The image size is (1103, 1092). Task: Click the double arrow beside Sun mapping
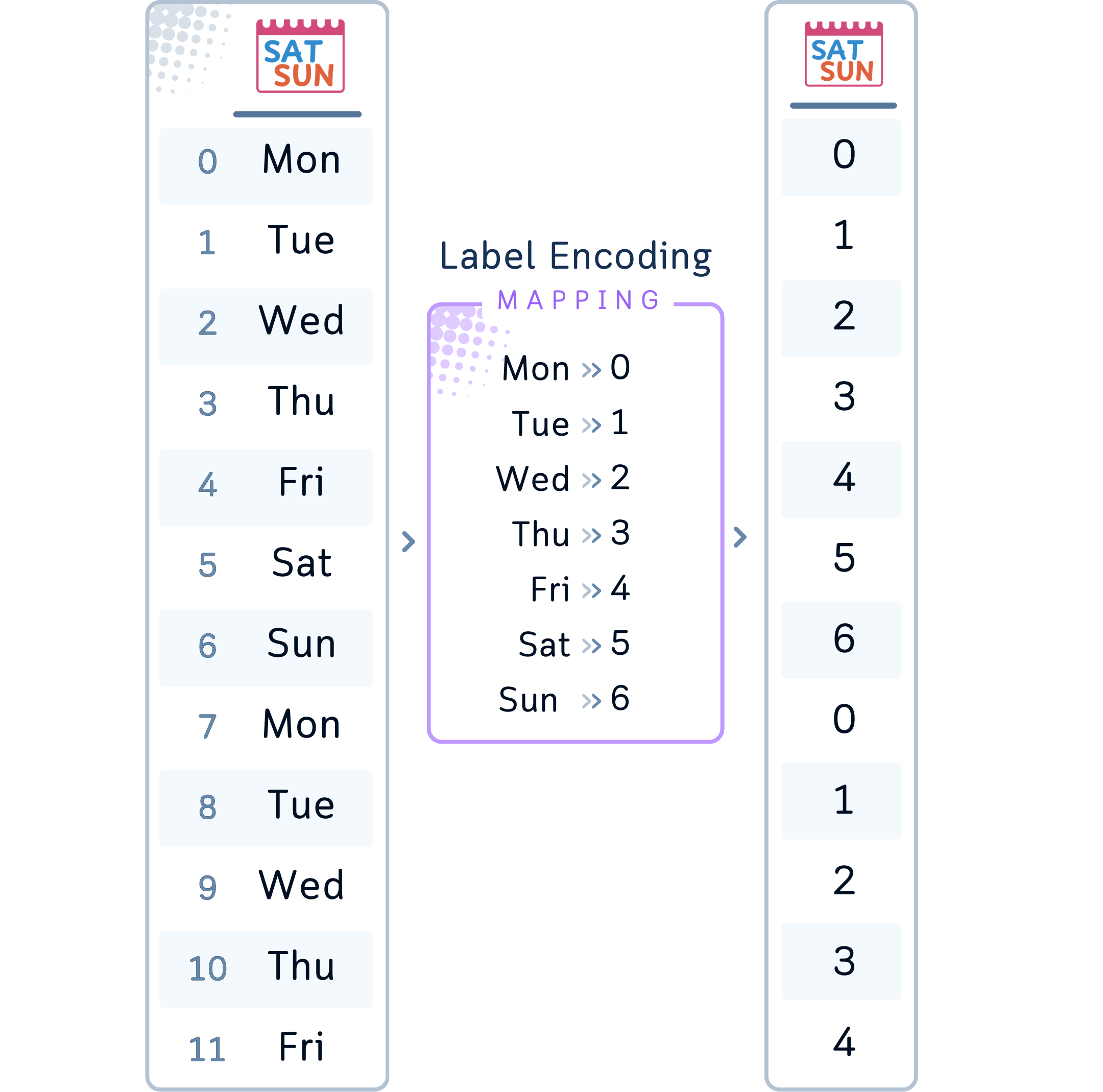click(591, 700)
